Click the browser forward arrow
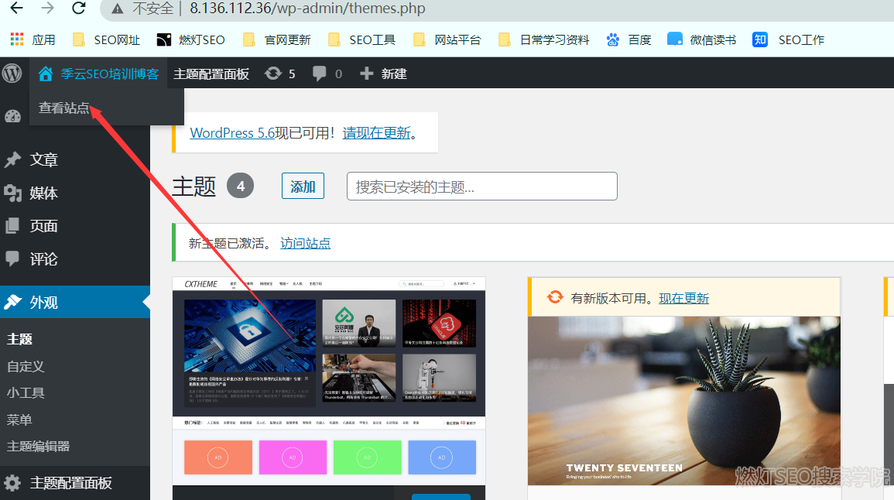The height and width of the screenshot is (500, 894). tap(48, 8)
